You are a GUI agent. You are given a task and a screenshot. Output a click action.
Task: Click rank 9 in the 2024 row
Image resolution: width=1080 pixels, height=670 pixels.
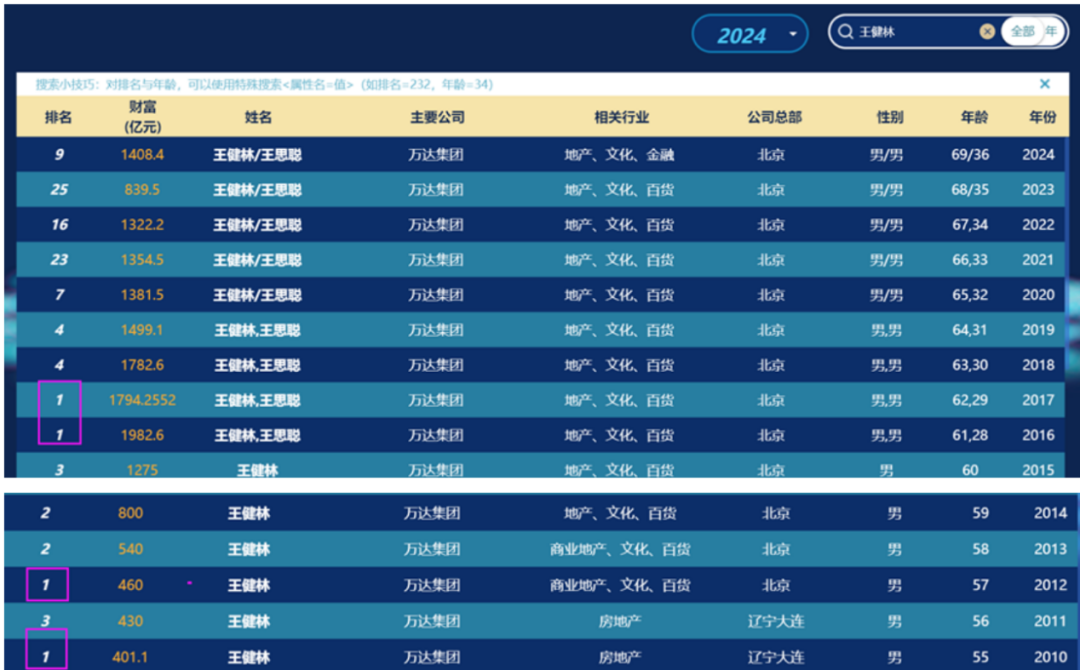tap(59, 154)
